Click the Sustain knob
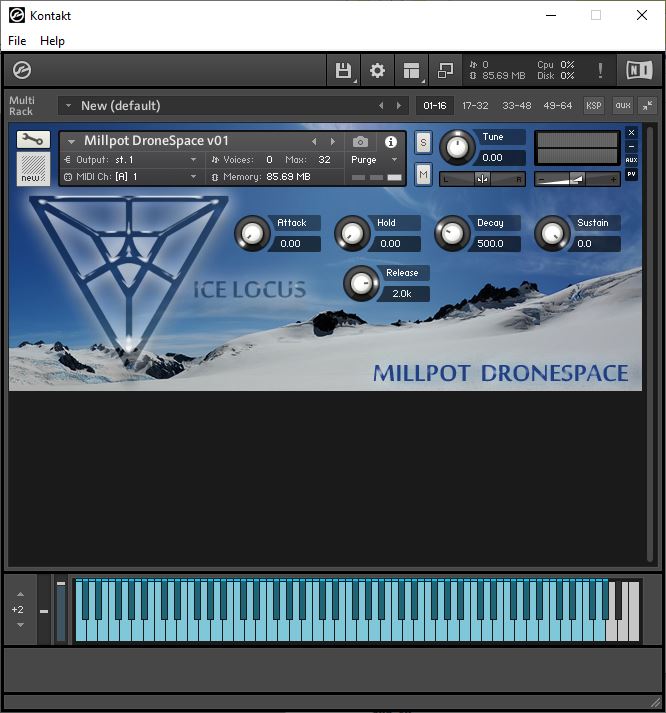Screen dimensions: 666x713 552,234
